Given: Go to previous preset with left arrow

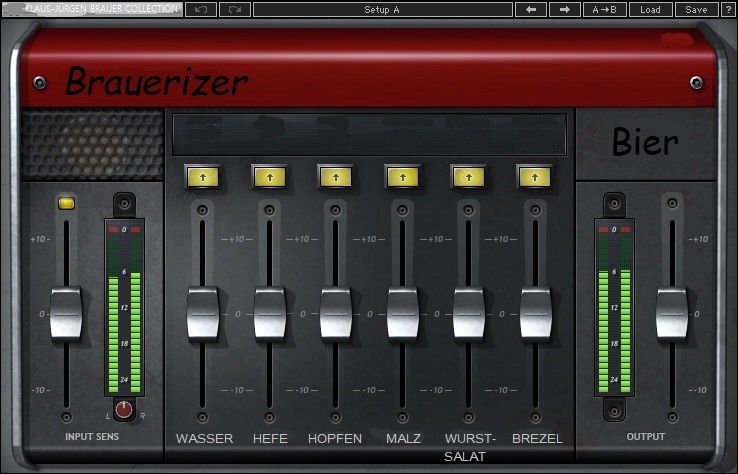Looking at the screenshot, I should pyautogui.click(x=530, y=9).
